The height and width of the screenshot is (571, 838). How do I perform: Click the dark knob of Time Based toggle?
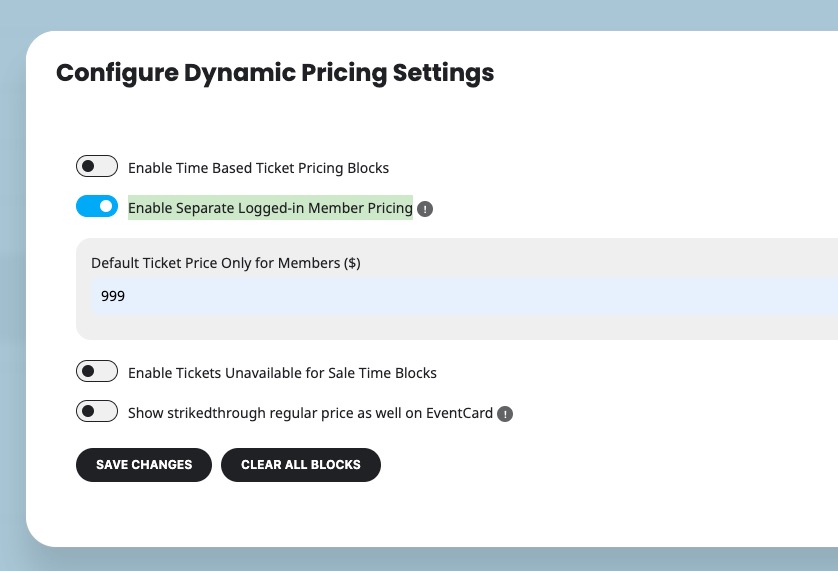click(x=88, y=166)
